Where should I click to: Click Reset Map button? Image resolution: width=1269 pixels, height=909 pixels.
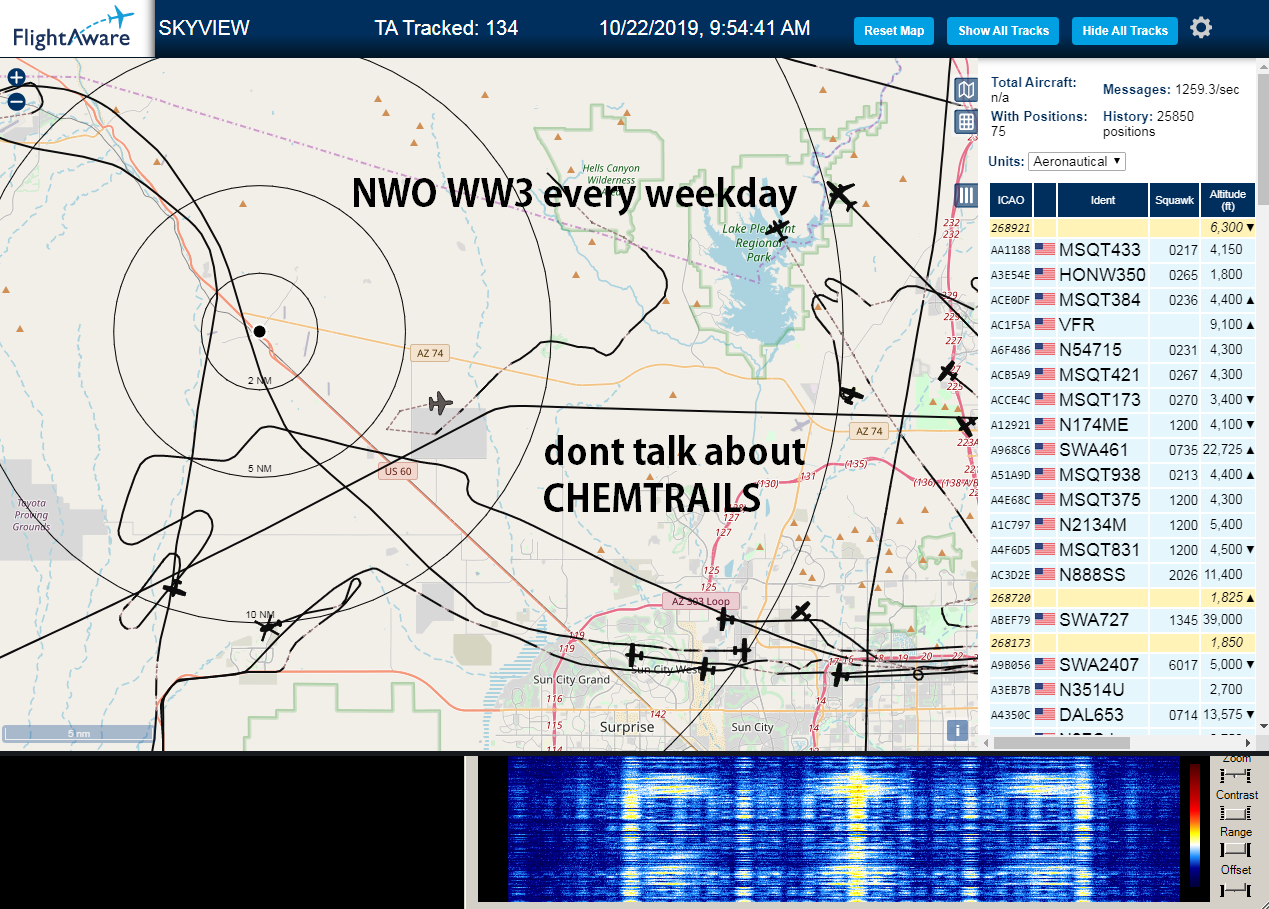click(x=894, y=31)
